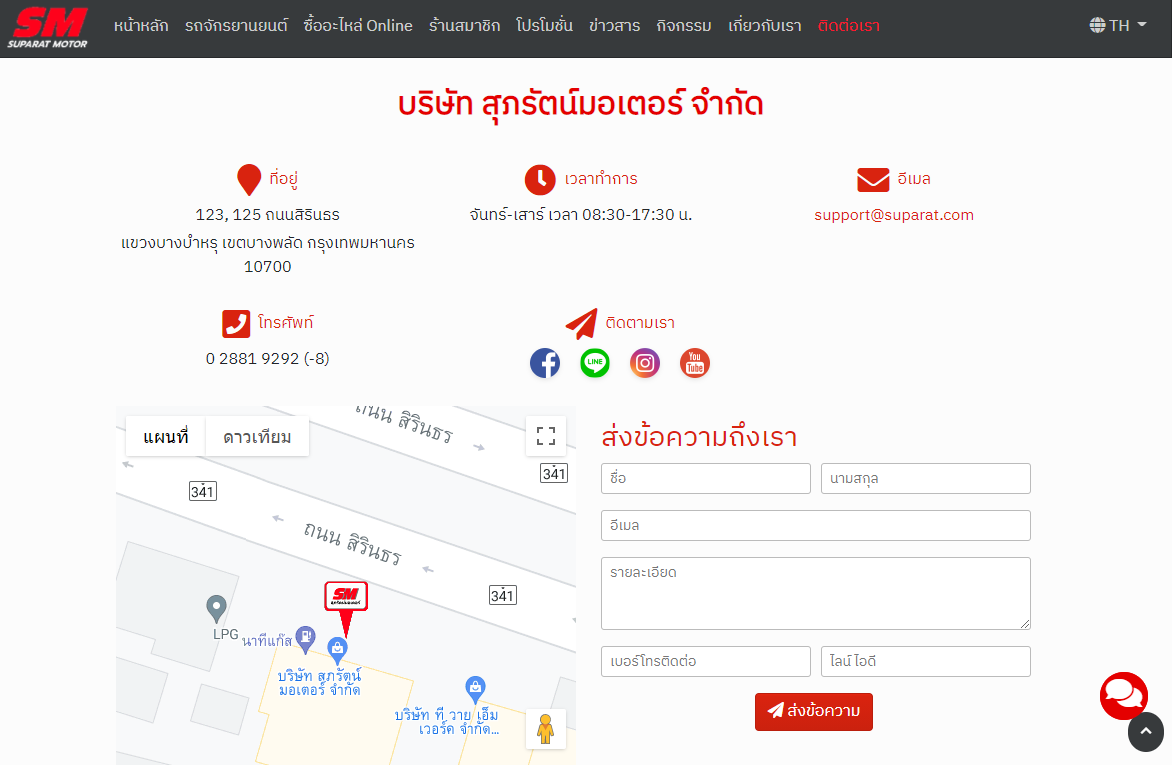Click the scroll-to-top arrow button

point(1146,732)
